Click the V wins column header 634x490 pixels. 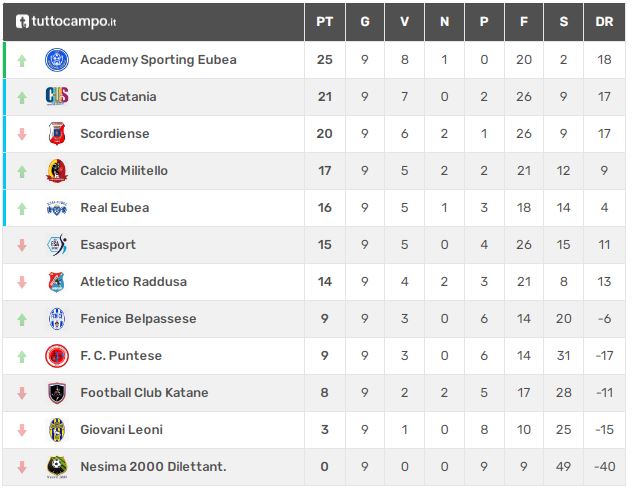(404, 21)
